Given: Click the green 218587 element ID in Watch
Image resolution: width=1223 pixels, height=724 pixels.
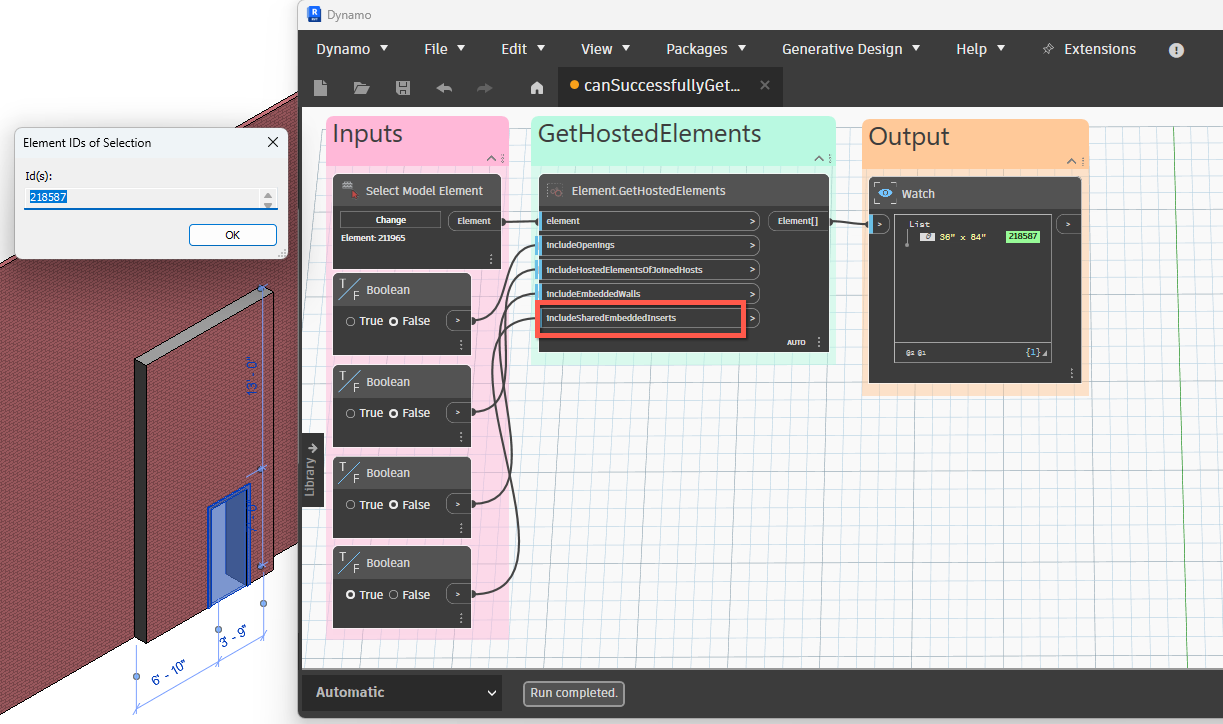Looking at the screenshot, I should coord(1023,237).
